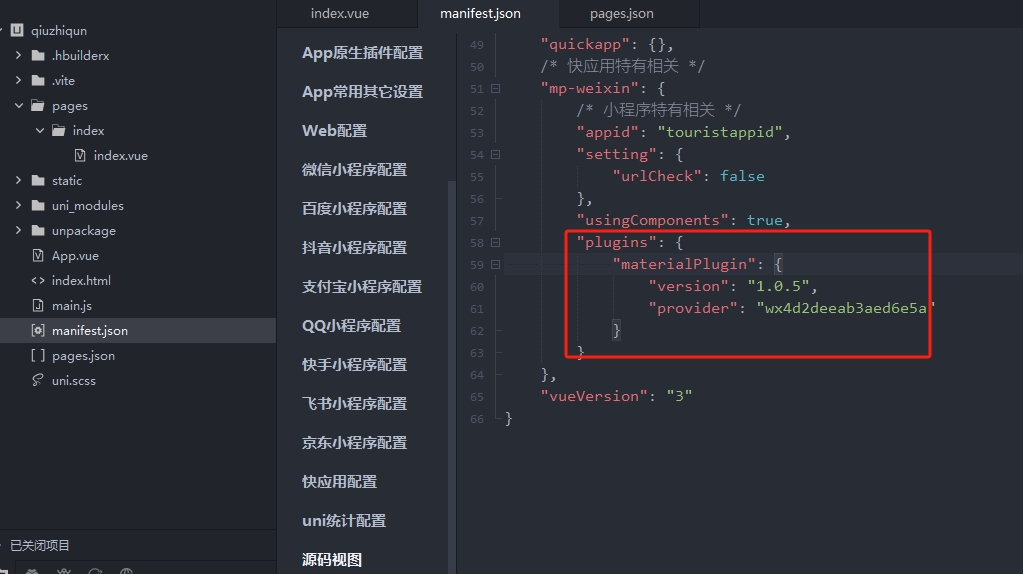The width and height of the screenshot is (1023, 574).
Task: Expand the .hbuilderx folder
Action: [x=18, y=55]
